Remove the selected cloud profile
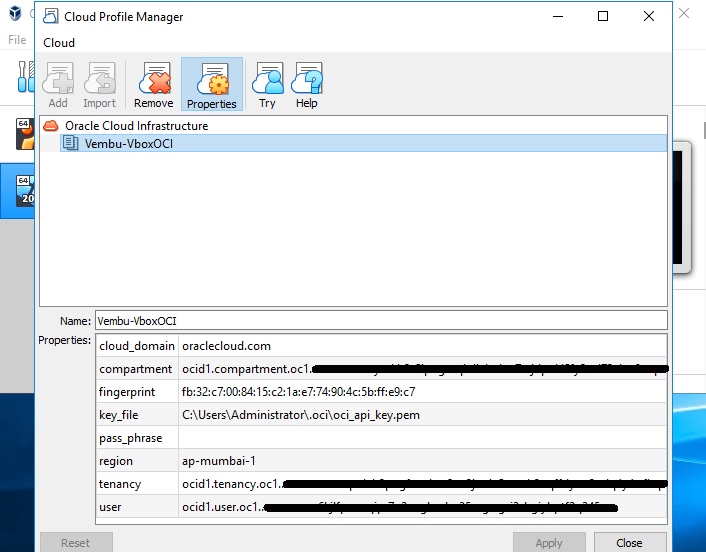This screenshot has height=552, width=706. 154,84
